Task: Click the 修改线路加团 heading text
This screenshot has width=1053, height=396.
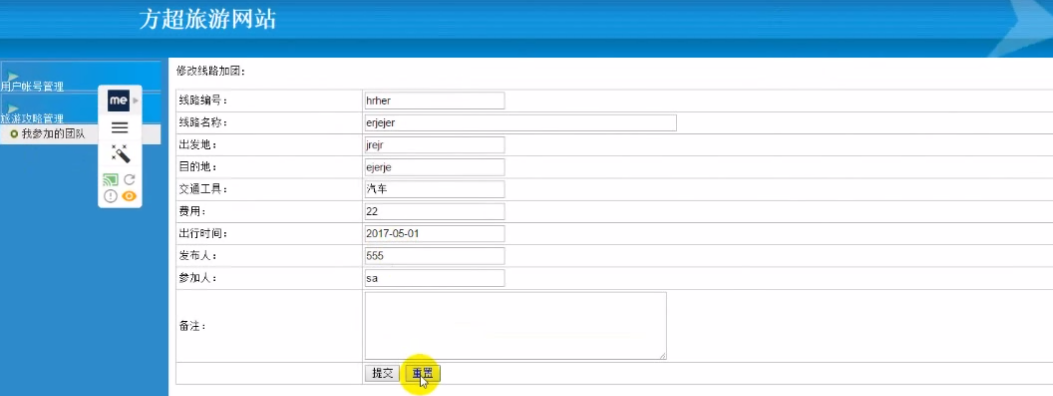Action: point(212,70)
